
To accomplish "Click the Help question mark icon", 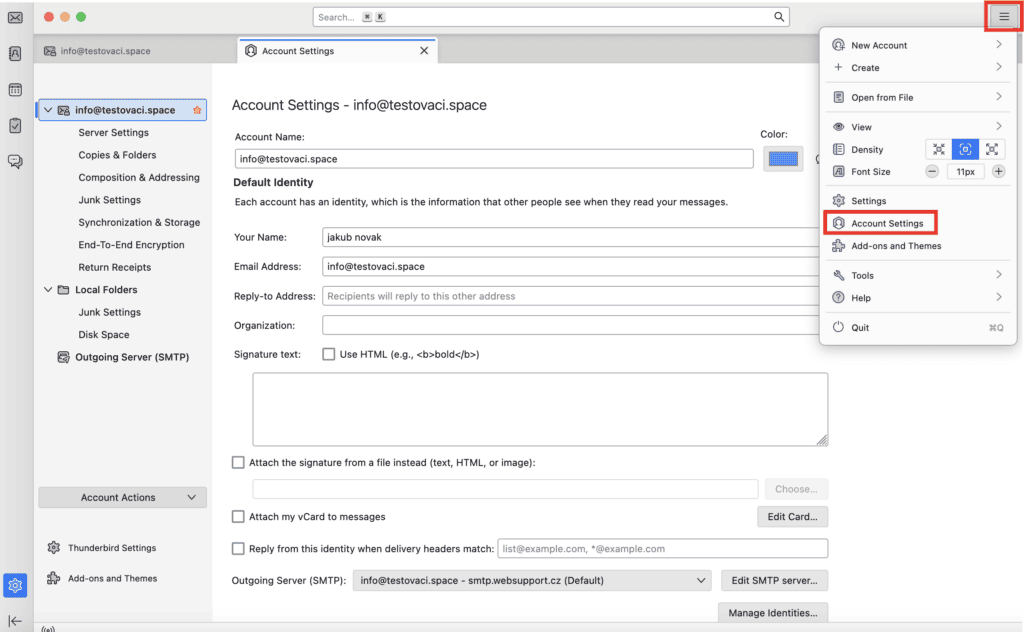I will 839,298.
